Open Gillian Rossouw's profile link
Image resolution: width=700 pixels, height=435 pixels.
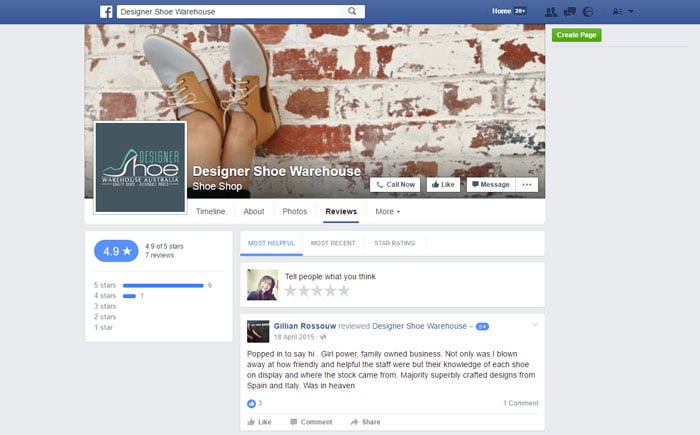click(x=305, y=326)
